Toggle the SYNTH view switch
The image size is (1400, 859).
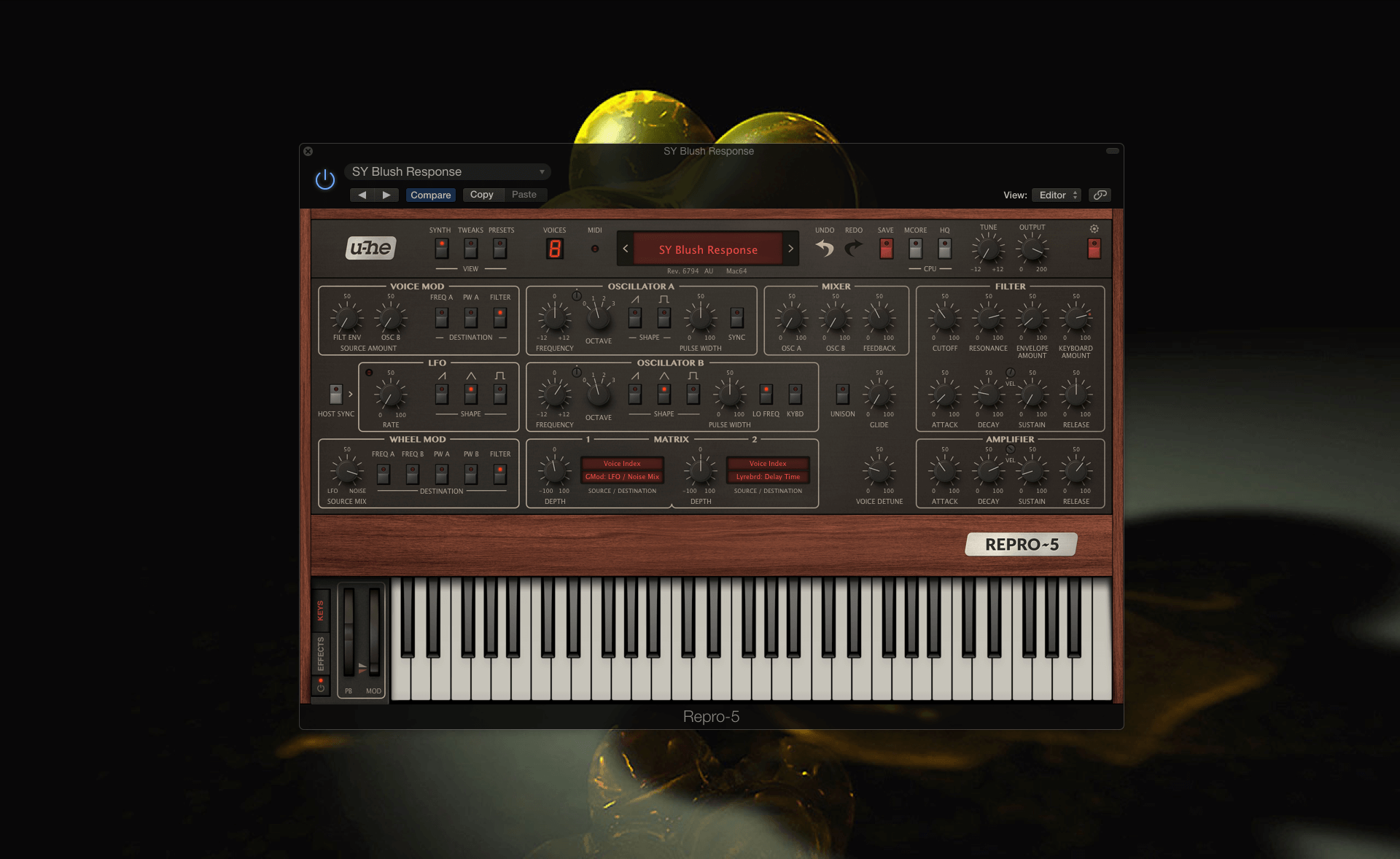[441, 249]
